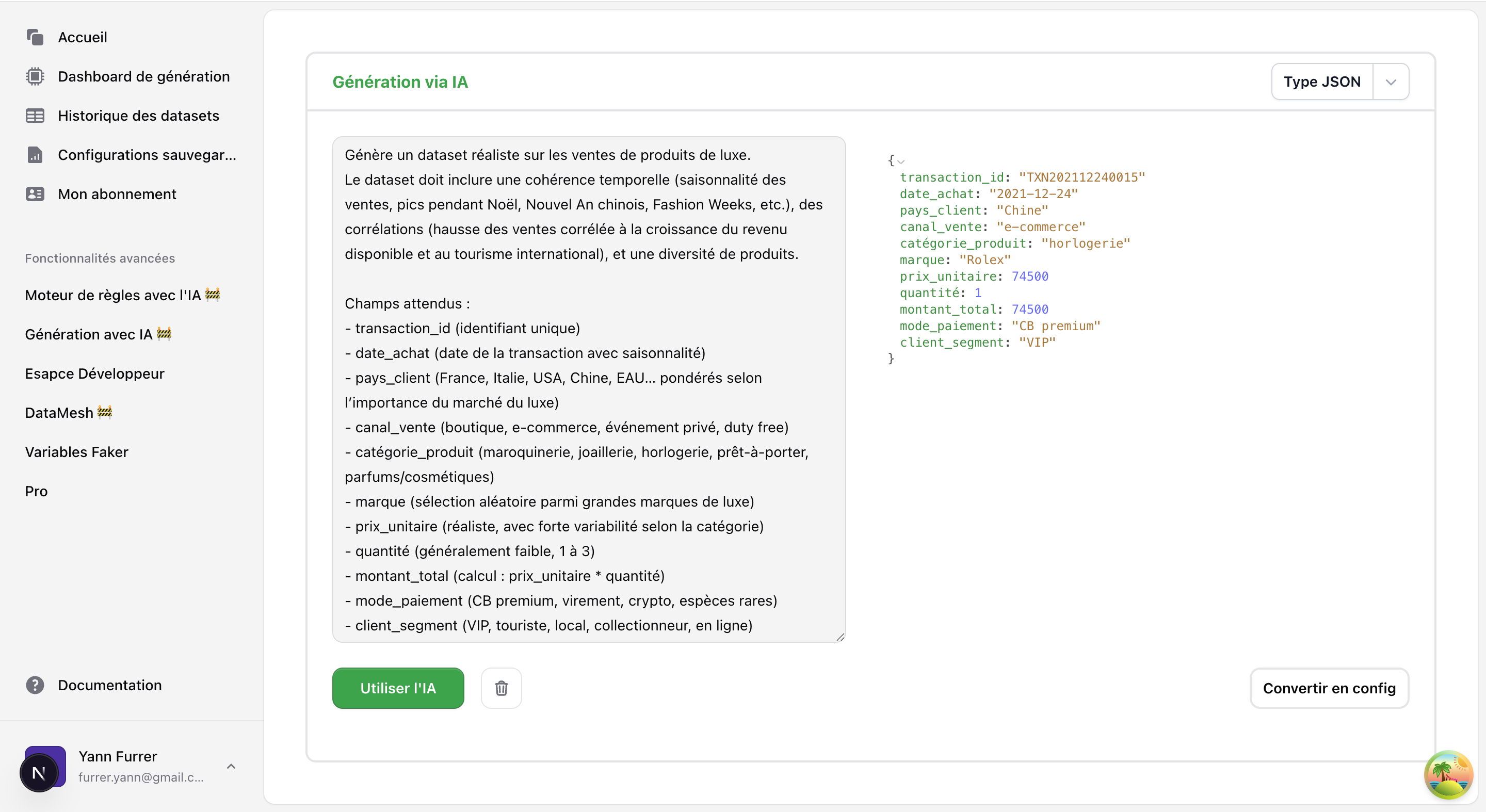Click the trash icon to clear prompt
Screen dimensions: 1486x812
(x=500, y=688)
